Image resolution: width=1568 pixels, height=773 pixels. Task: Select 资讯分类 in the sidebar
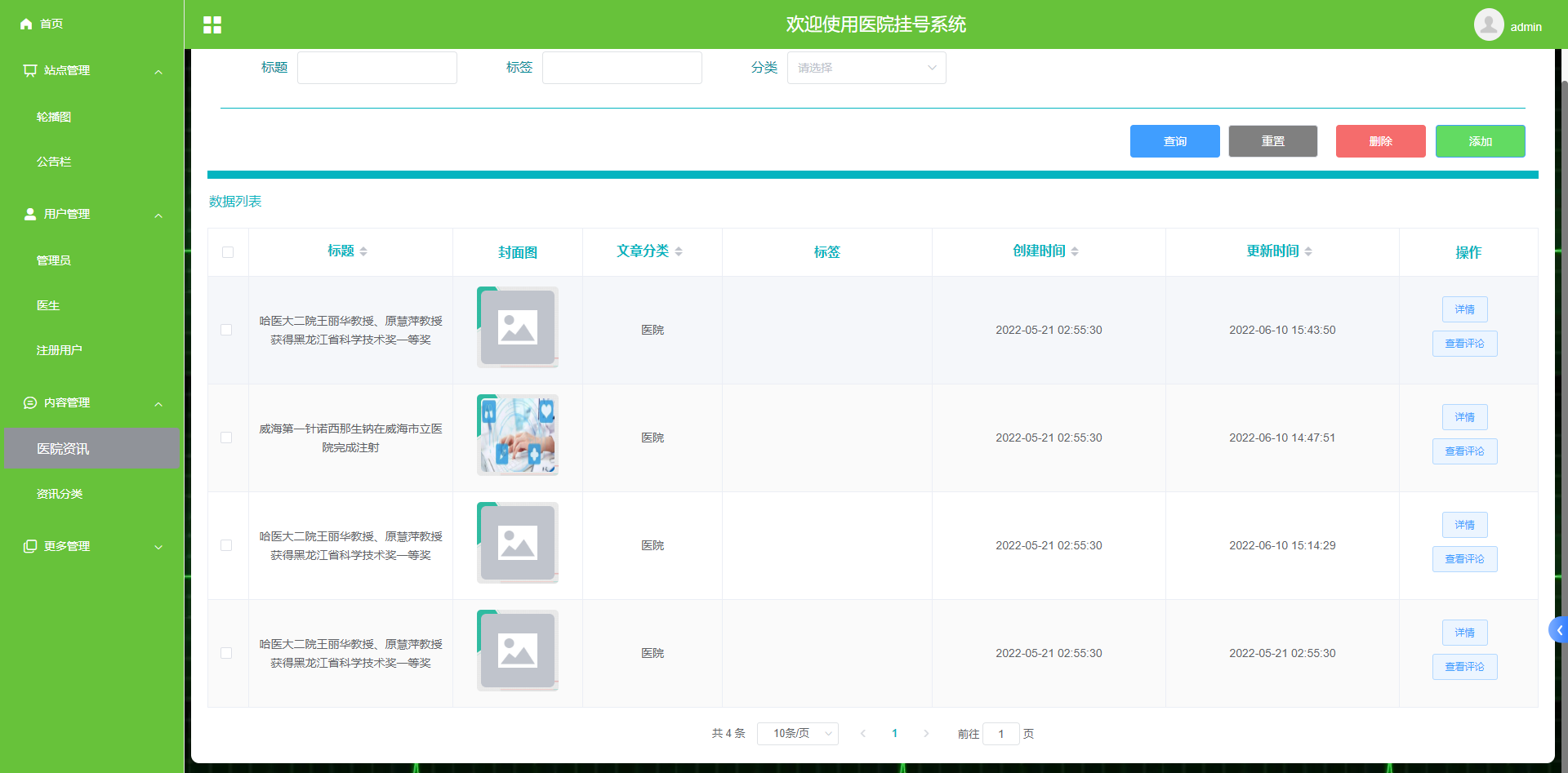[60, 493]
